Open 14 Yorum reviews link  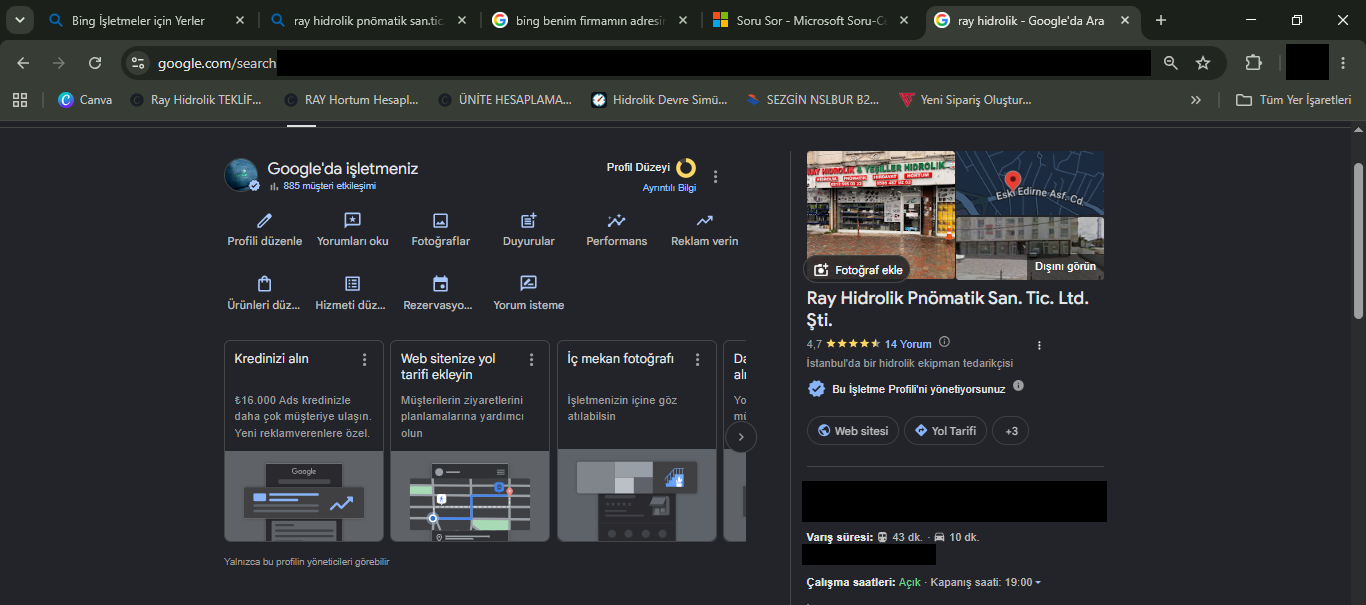click(x=908, y=344)
